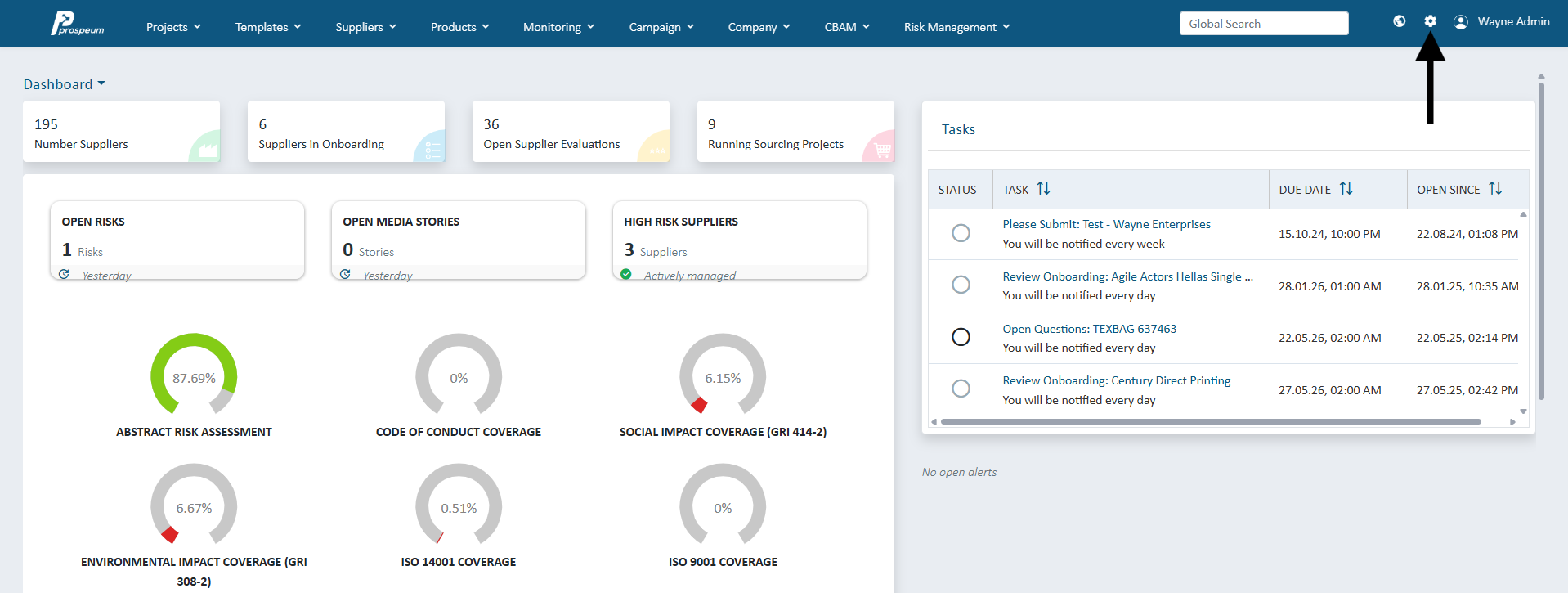This screenshot has width=1568, height=593.
Task: Click the user avatar icon
Action: 1461,22
